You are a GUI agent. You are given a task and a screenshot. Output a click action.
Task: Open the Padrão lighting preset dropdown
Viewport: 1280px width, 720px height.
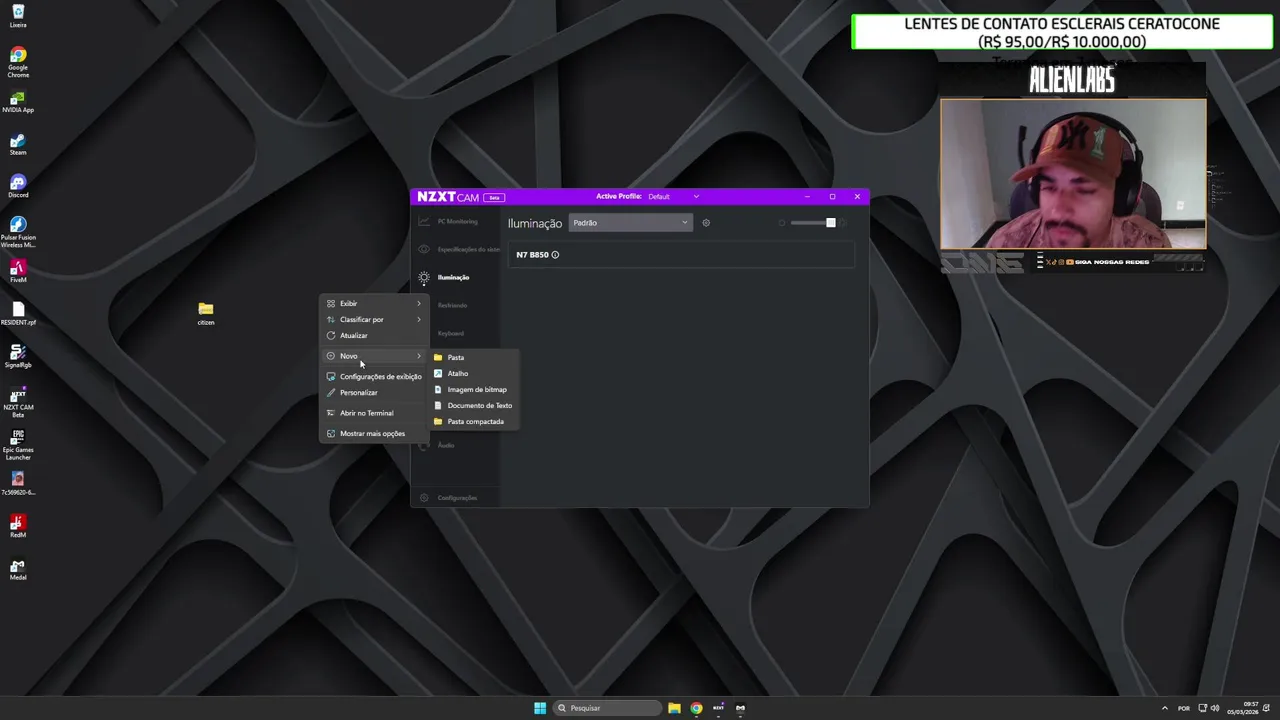click(x=630, y=223)
